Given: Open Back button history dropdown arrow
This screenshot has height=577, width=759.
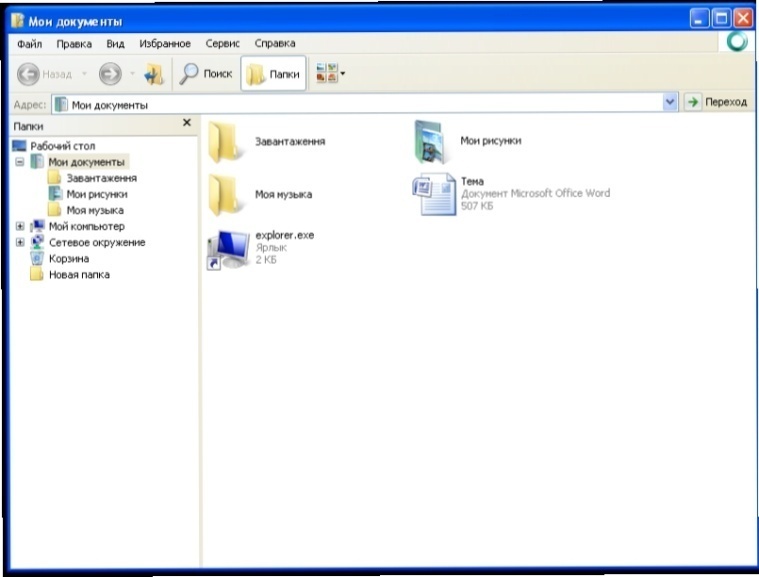Looking at the screenshot, I should (x=84, y=74).
